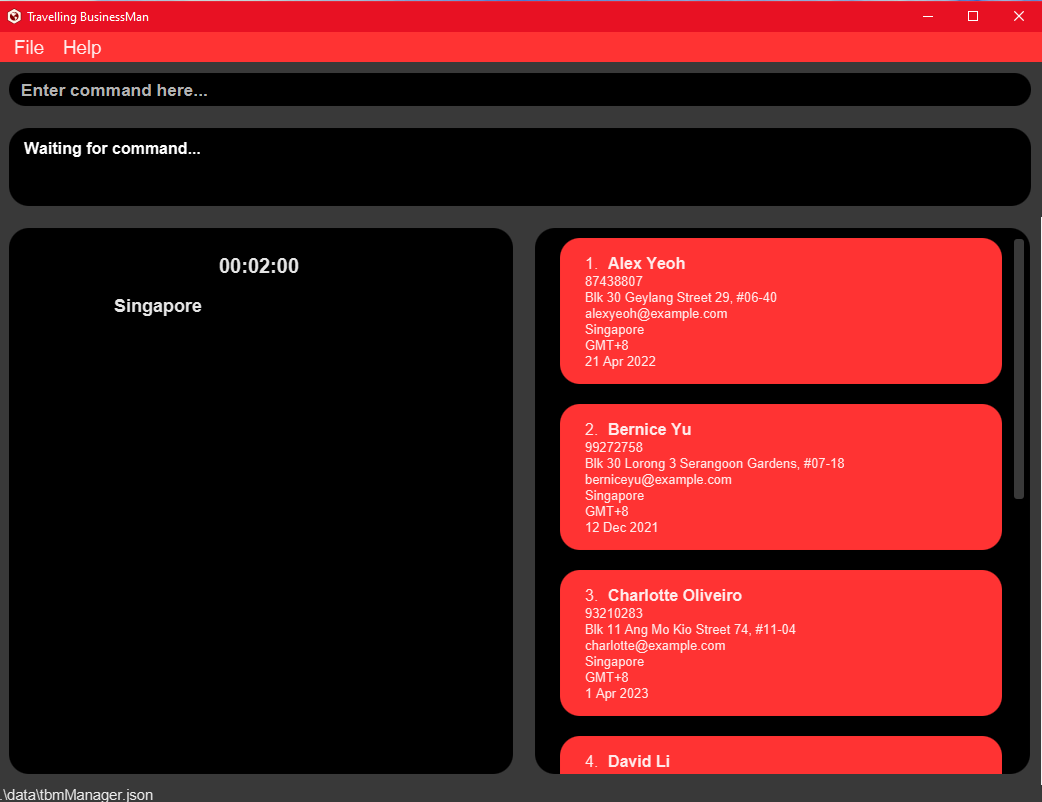Click the 'Waiting for command...' result message
This screenshot has height=802, width=1042.
tap(112, 148)
